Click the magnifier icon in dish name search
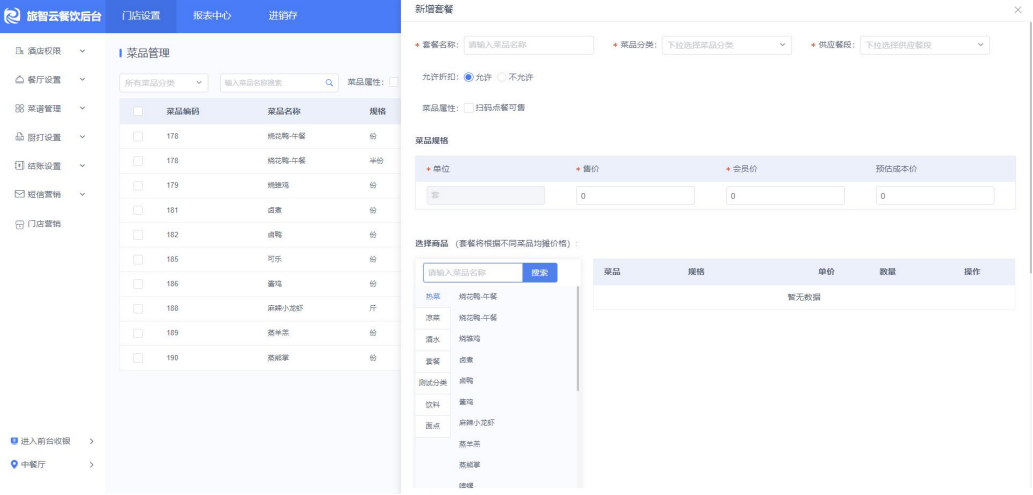This screenshot has height=495, width=1033. click(329, 83)
